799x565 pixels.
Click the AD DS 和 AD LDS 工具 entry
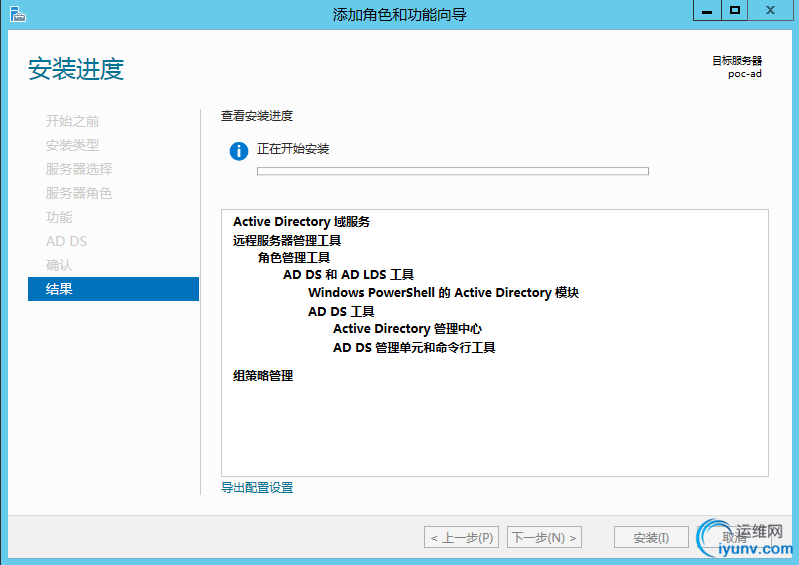348,275
